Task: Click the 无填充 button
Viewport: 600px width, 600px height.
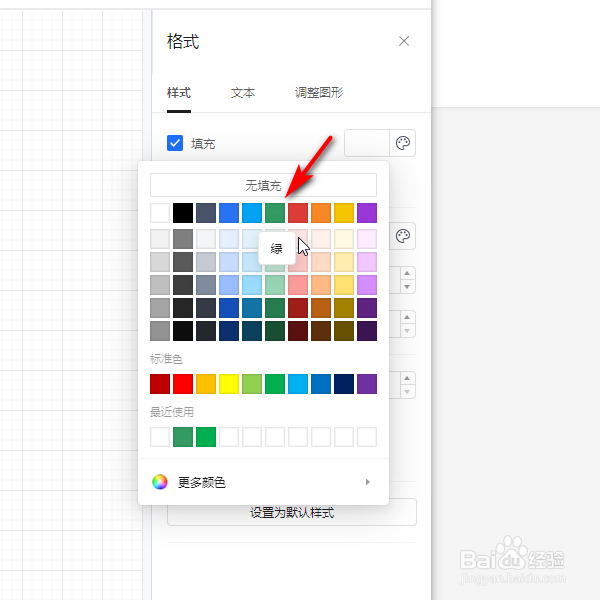Action: point(263,185)
